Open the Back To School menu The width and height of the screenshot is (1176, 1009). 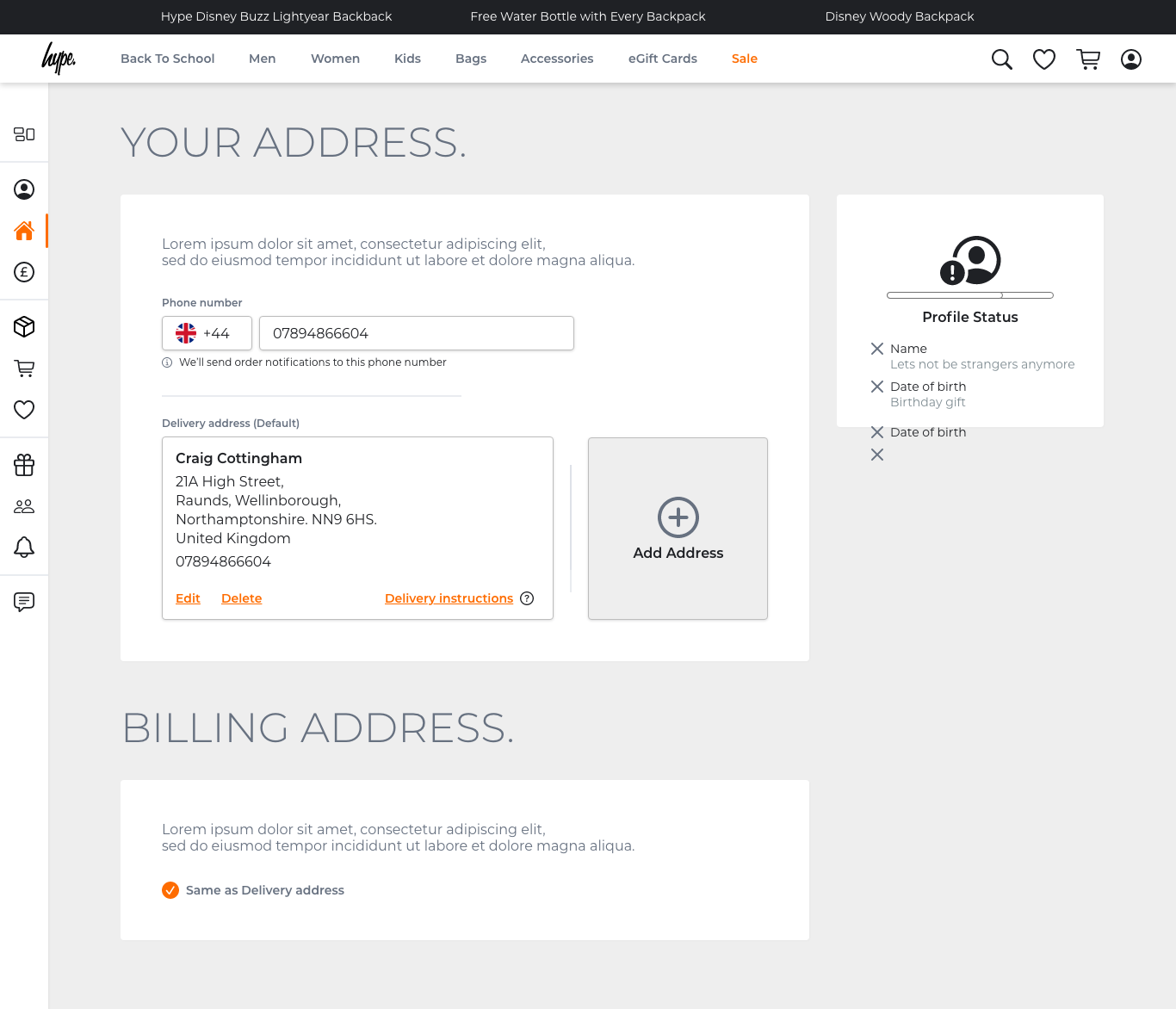167,59
